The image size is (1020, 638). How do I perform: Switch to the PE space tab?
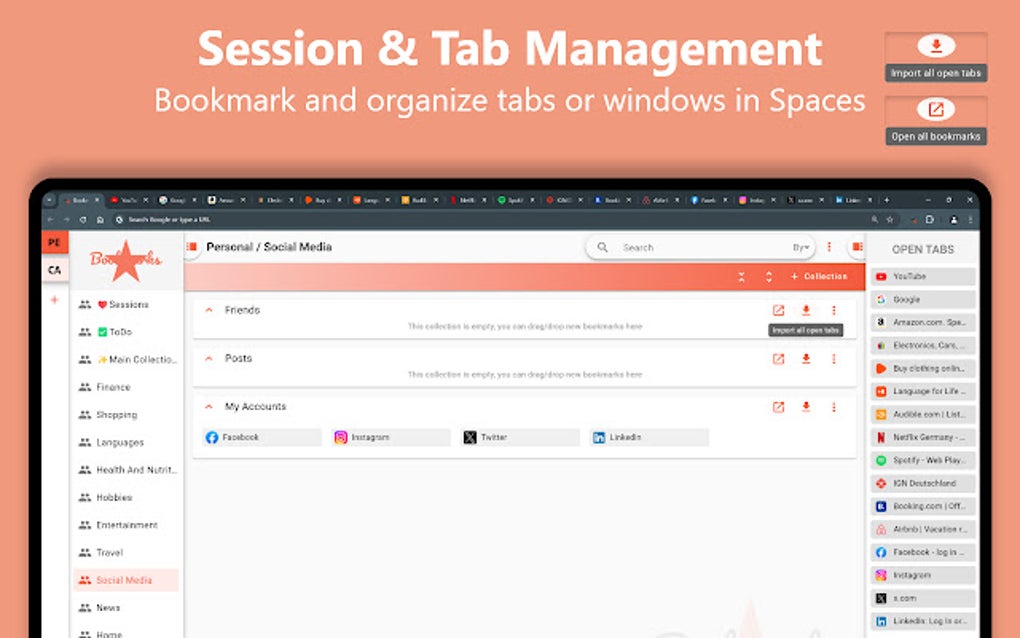(x=55, y=243)
